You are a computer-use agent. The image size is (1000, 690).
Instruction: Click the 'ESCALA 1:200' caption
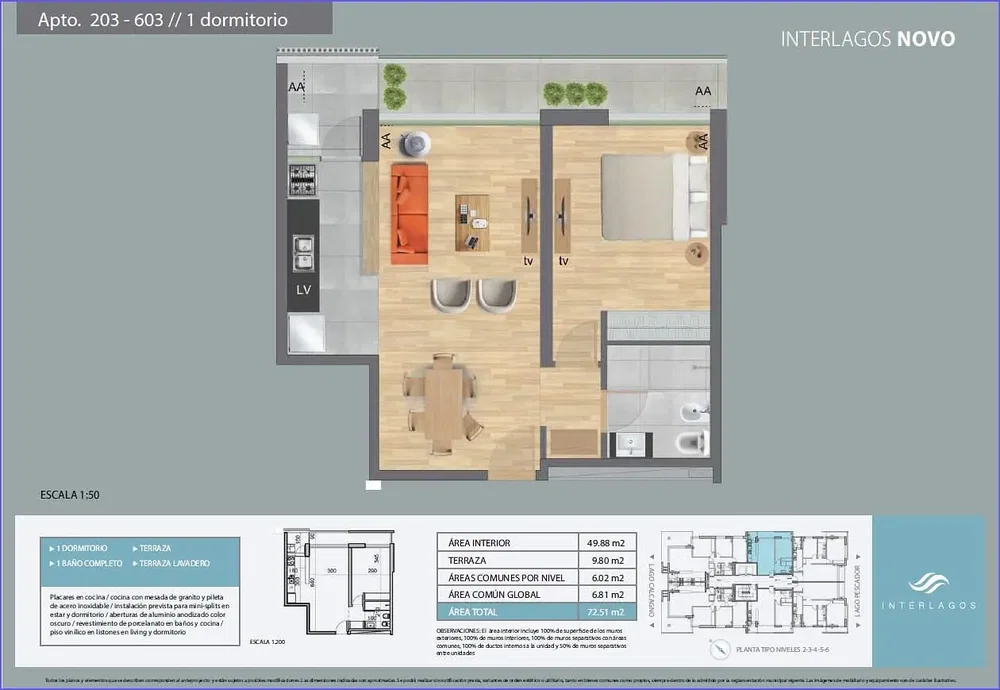(267, 642)
